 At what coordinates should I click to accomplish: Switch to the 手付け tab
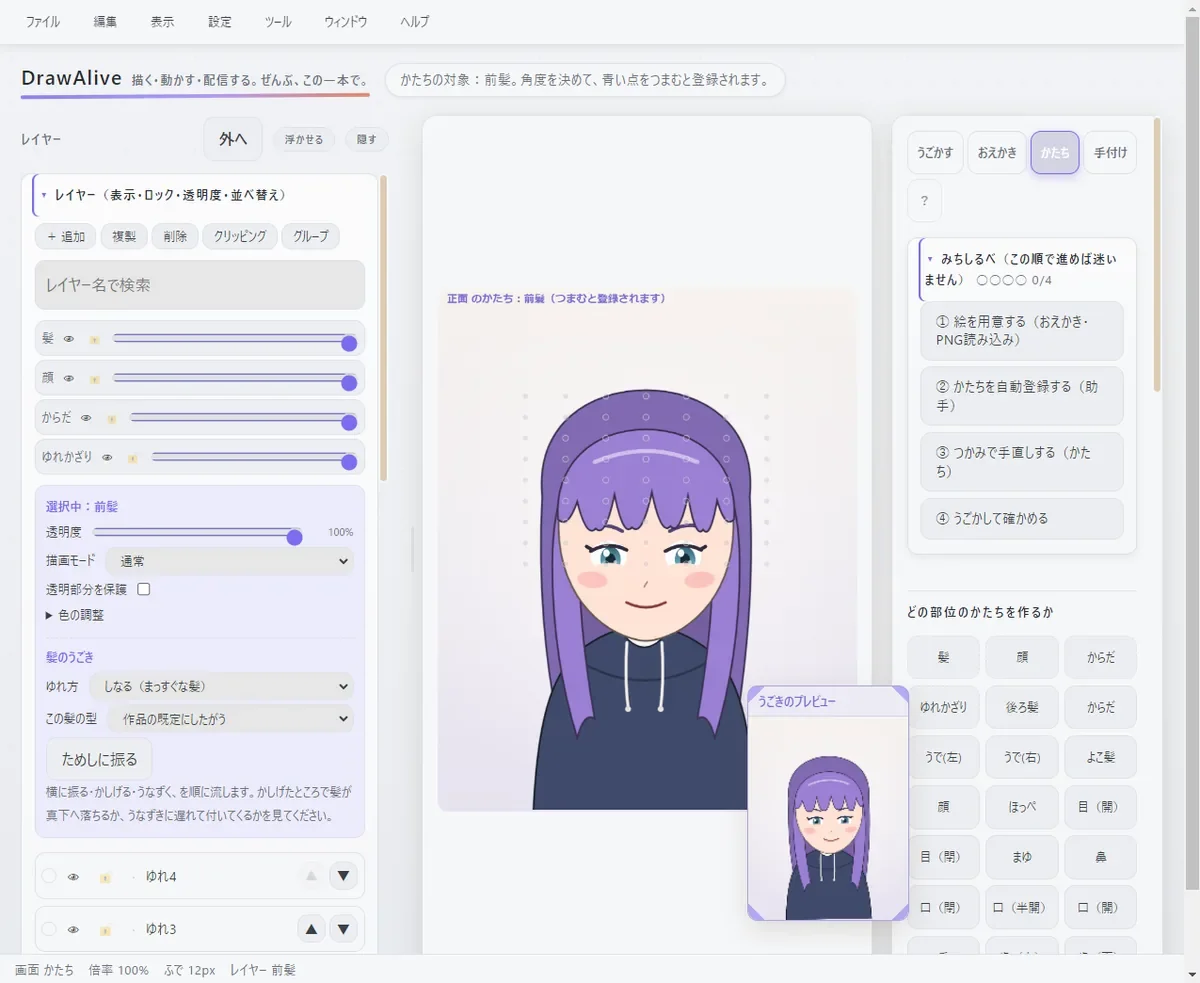(1110, 153)
